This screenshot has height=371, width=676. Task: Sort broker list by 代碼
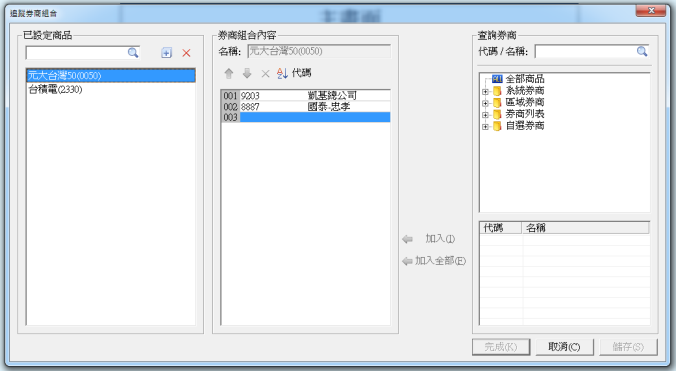[x=294, y=73]
